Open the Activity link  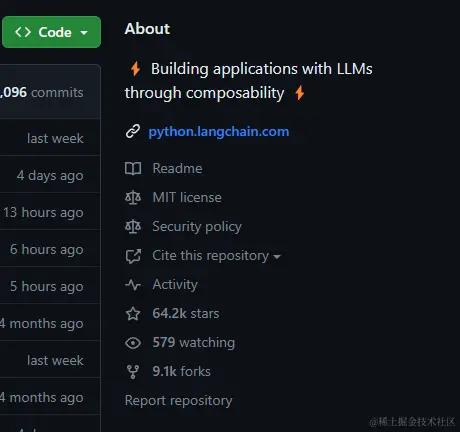pyautogui.click(x=175, y=284)
